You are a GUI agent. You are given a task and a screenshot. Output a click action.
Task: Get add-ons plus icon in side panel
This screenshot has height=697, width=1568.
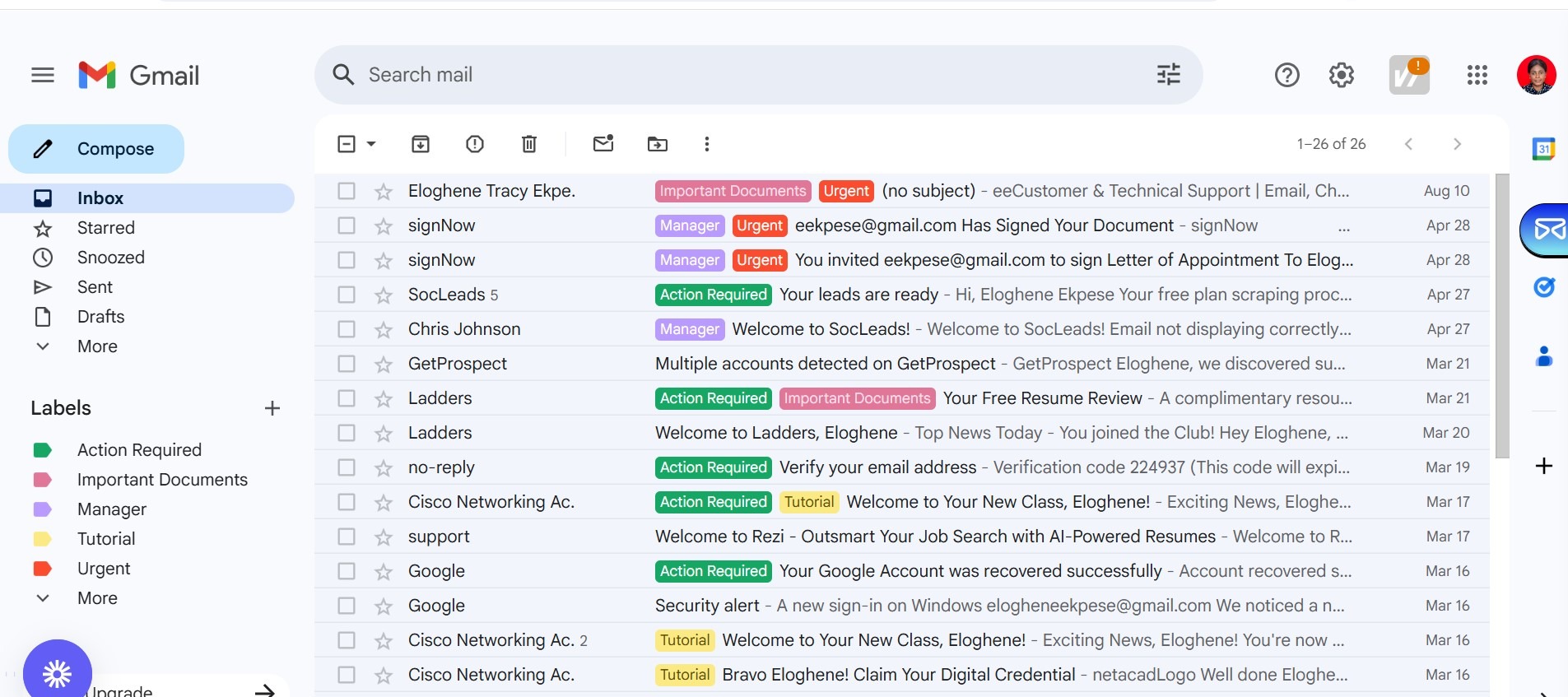coord(1544,466)
